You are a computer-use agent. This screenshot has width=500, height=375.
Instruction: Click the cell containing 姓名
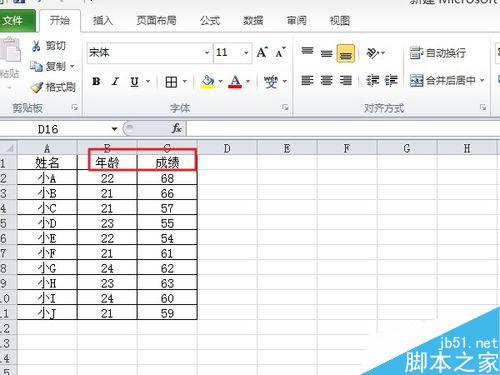coord(47,163)
